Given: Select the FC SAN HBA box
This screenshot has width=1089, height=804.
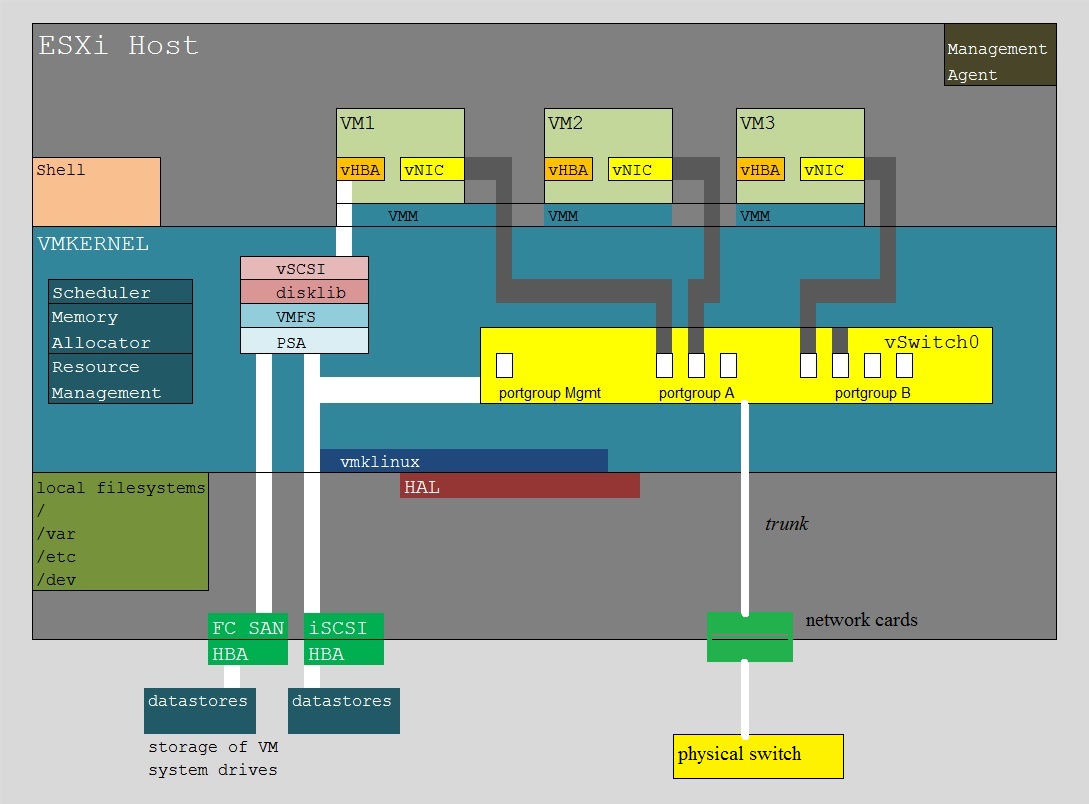Looking at the screenshot, I should pyautogui.click(x=248, y=639).
